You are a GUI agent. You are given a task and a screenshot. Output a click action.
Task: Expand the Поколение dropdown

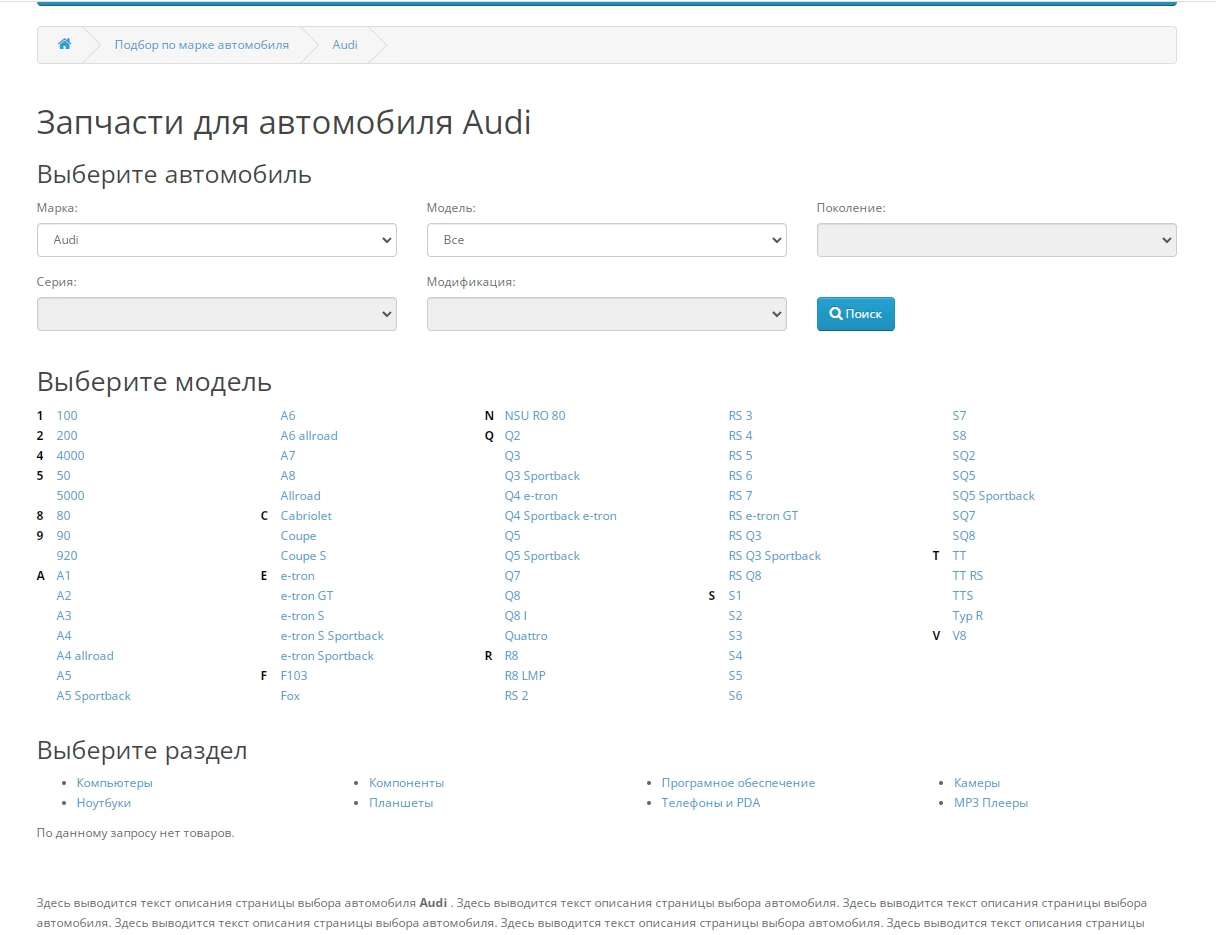click(x=997, y=240)
